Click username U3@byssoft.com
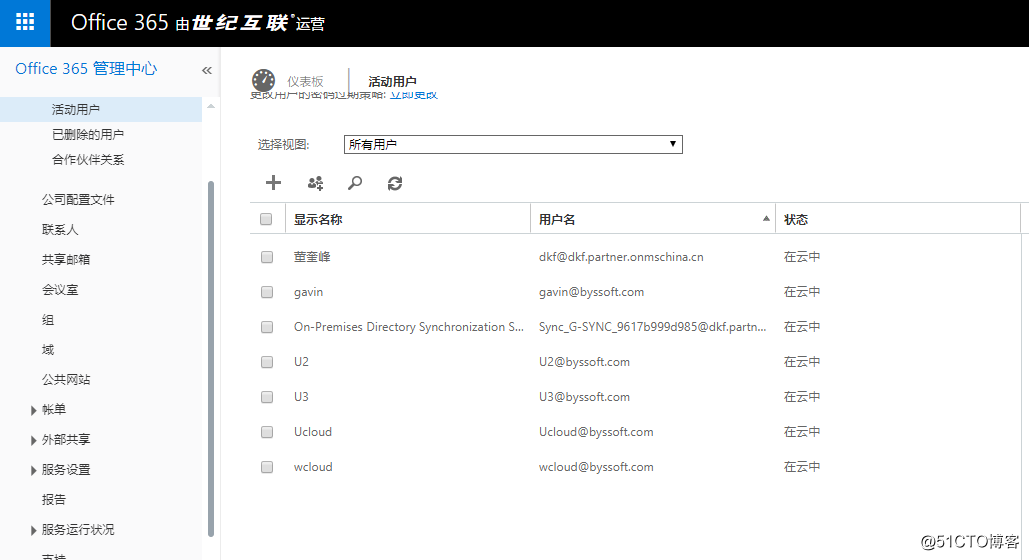Viewport: 1029px width, 560px height. [x=584, y=397]
